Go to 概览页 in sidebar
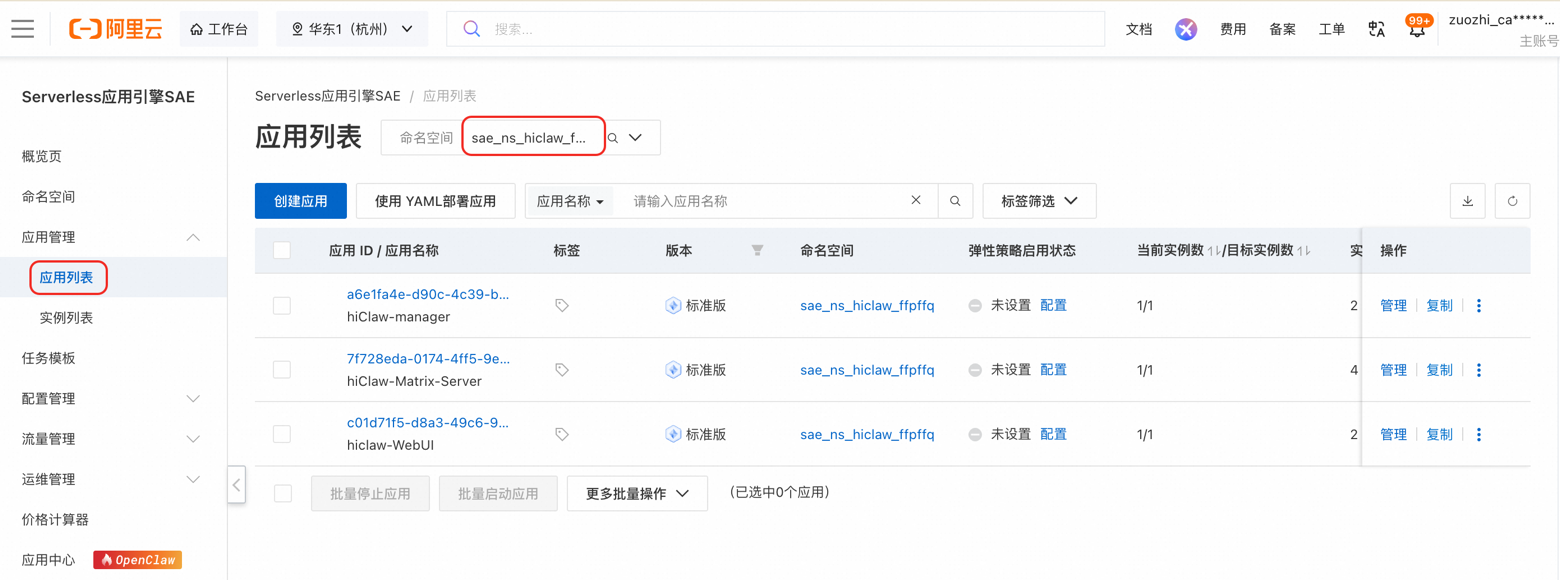 42,156
